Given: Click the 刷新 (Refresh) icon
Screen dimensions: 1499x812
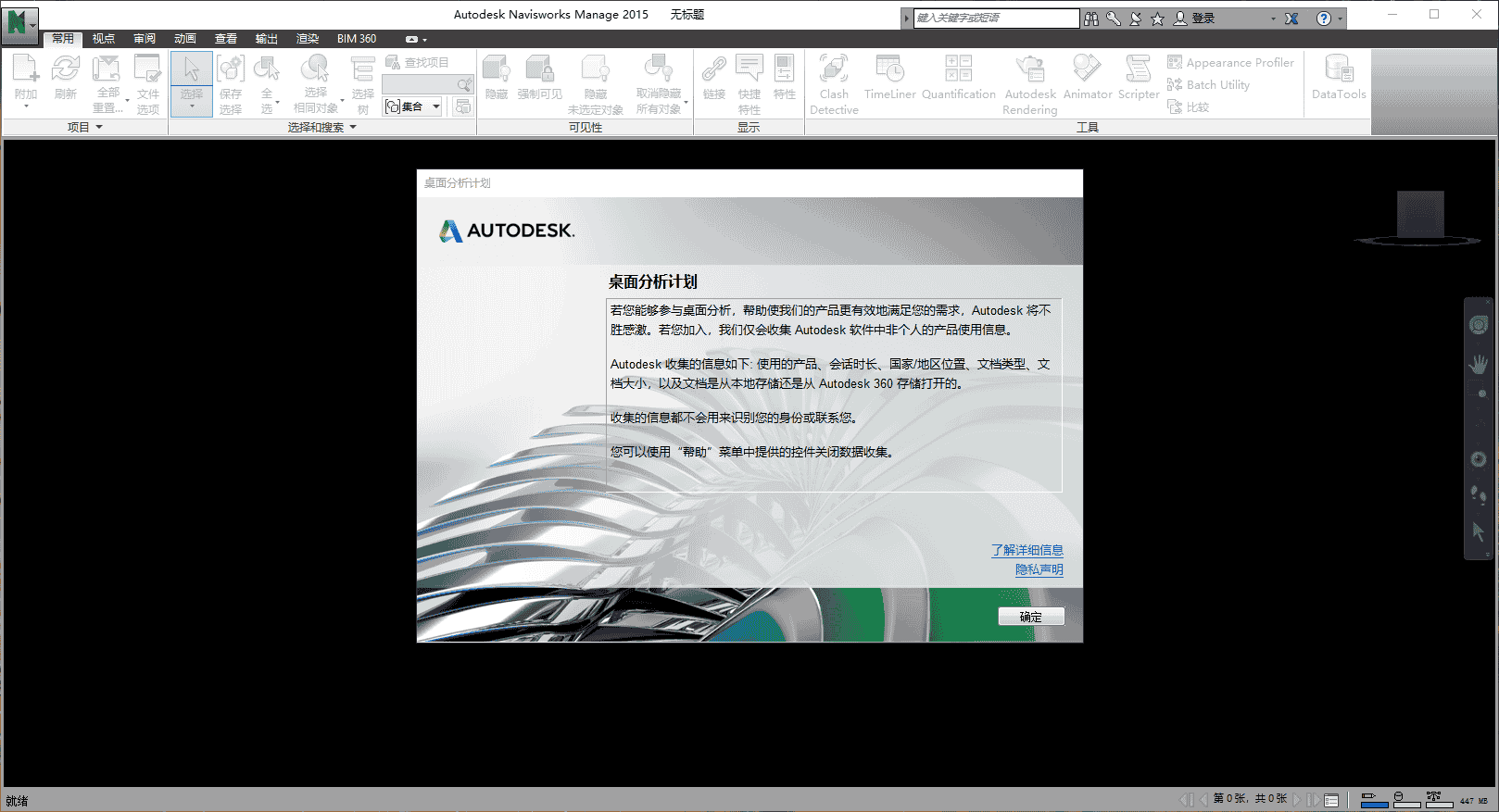Looking at the screenshot, I should [65, 69].
